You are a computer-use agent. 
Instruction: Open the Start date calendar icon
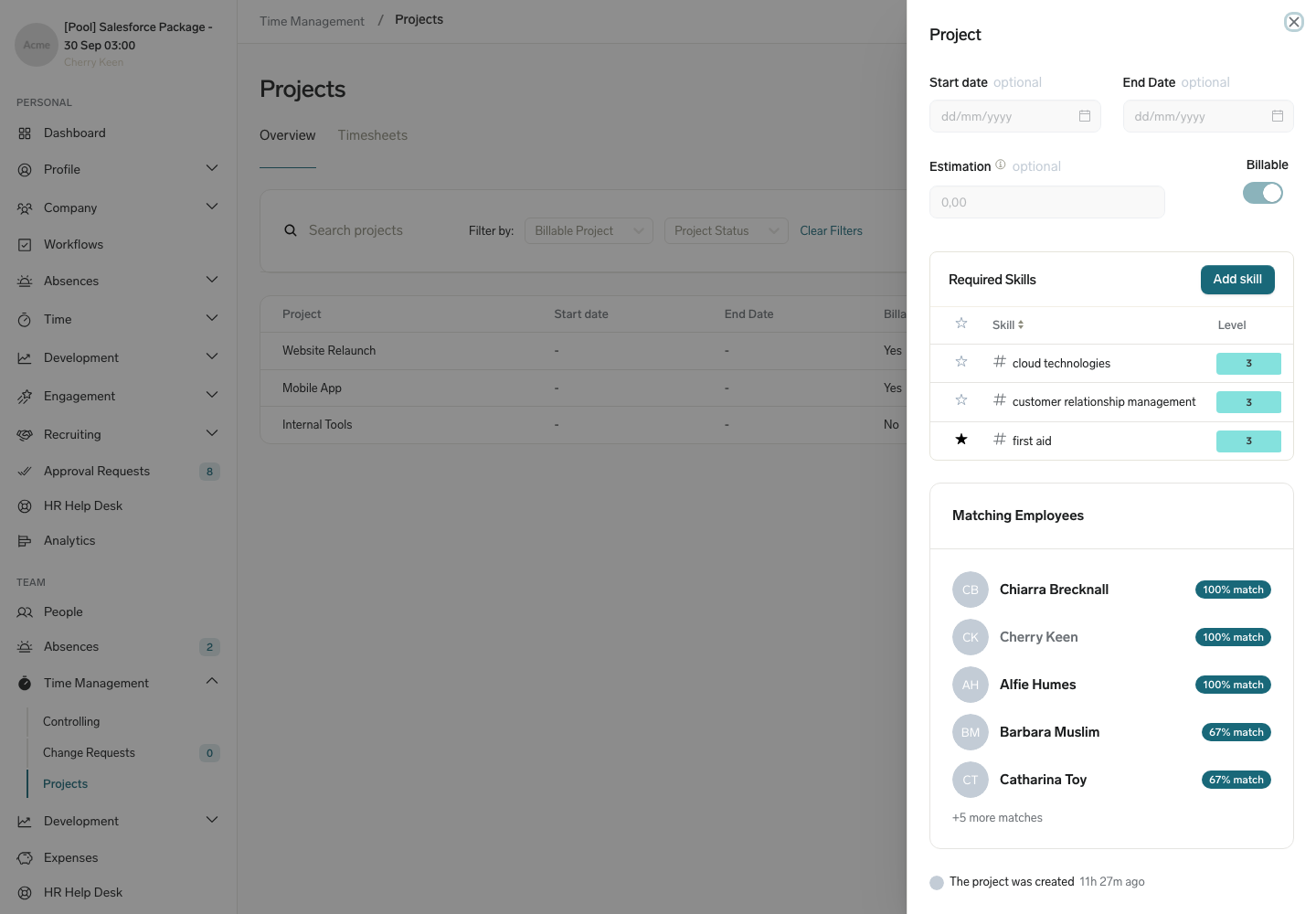coord(1085,116)
